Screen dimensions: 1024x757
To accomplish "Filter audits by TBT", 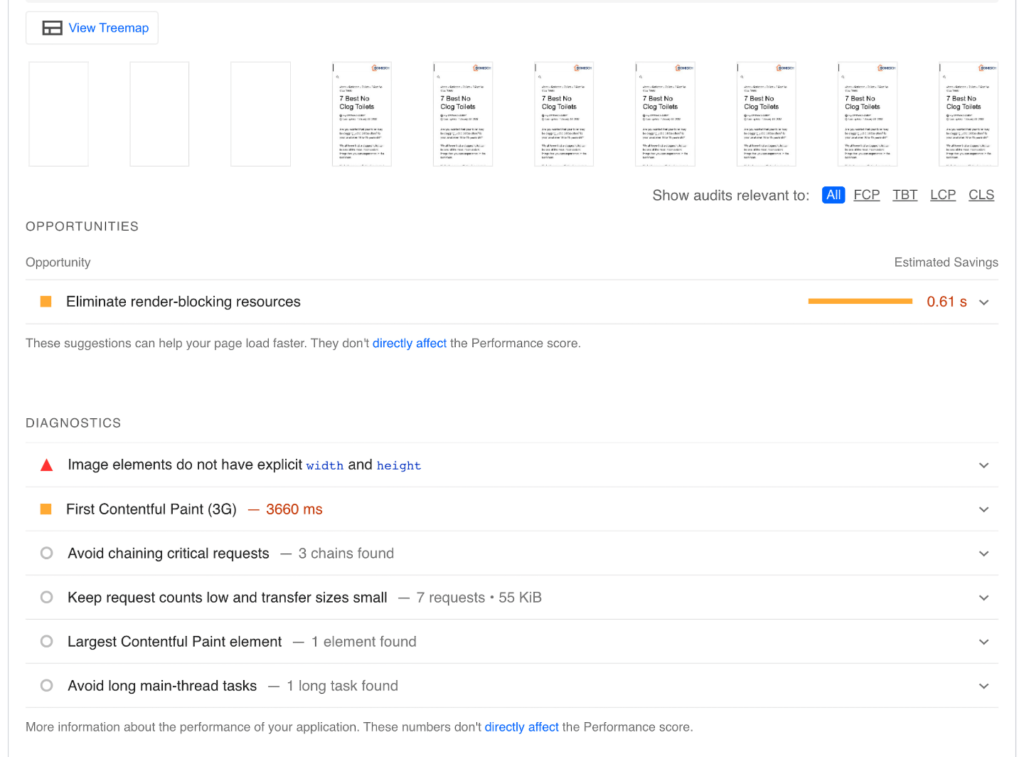I will (x=905, y=195).
